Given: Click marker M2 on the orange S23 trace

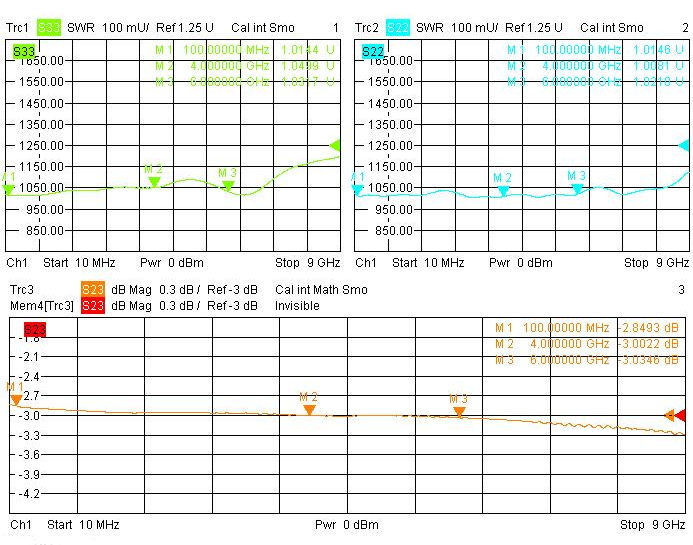Looking at the screenshot, I should tap(309, 409).
